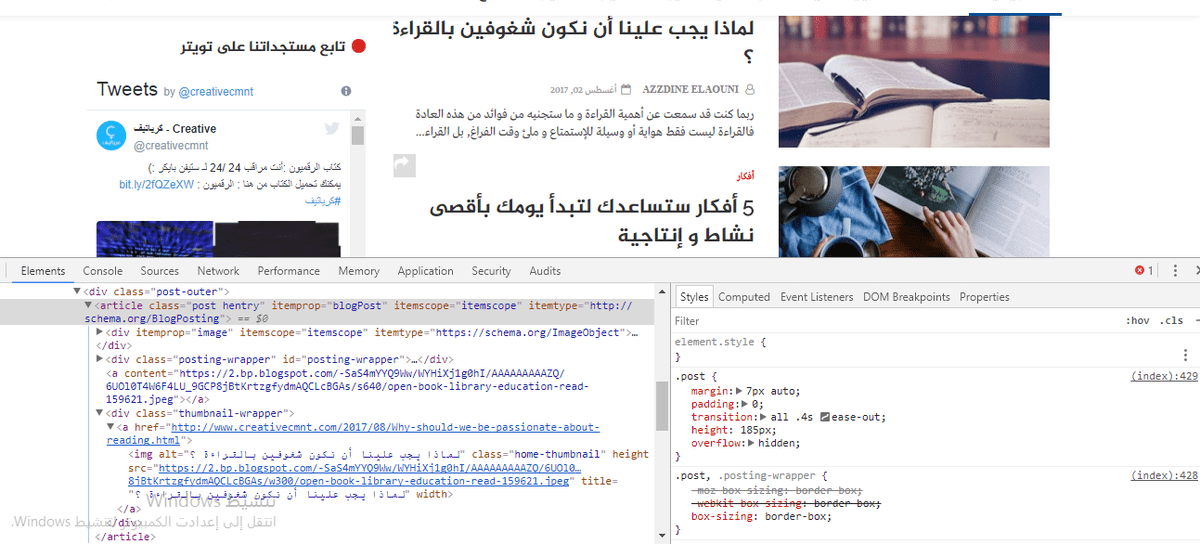This screenshot has width=1200, height=544.
Task: Switch to the Computed sidebar tab
Action: [744, 297]
